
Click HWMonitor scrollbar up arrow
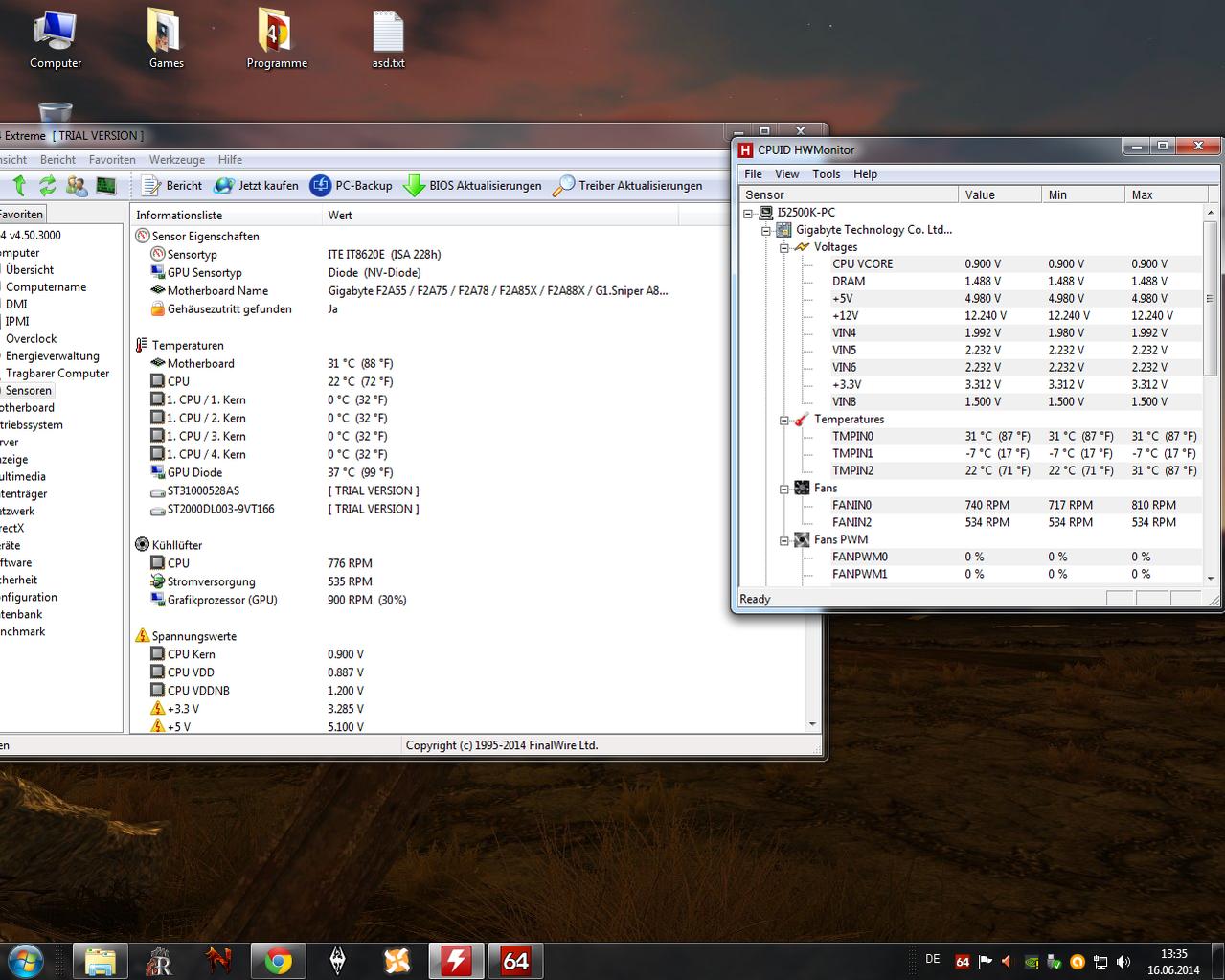click(x=1211, y=213)
